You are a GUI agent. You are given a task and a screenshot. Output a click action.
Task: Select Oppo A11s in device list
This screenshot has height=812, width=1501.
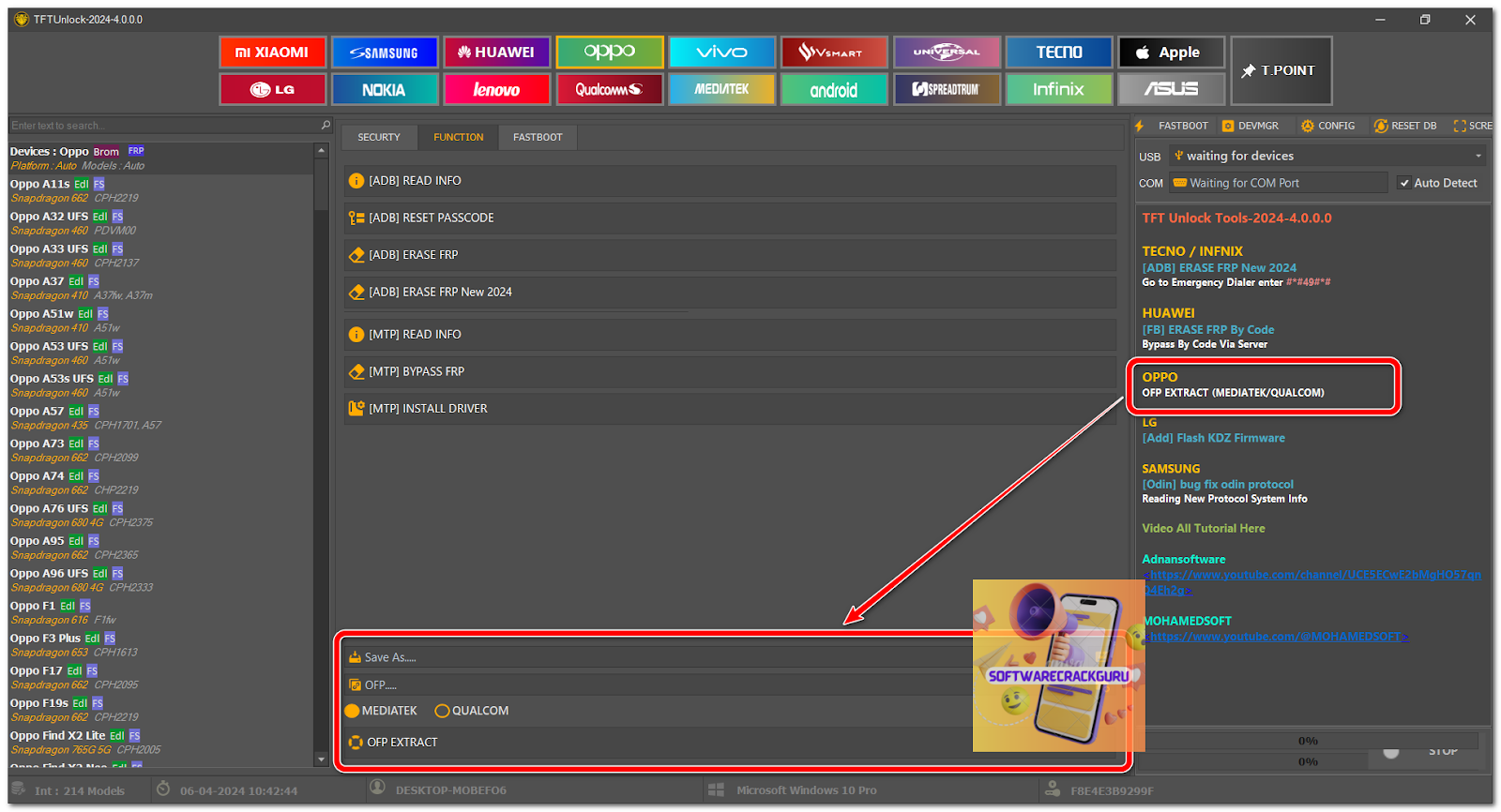(161, 191)
